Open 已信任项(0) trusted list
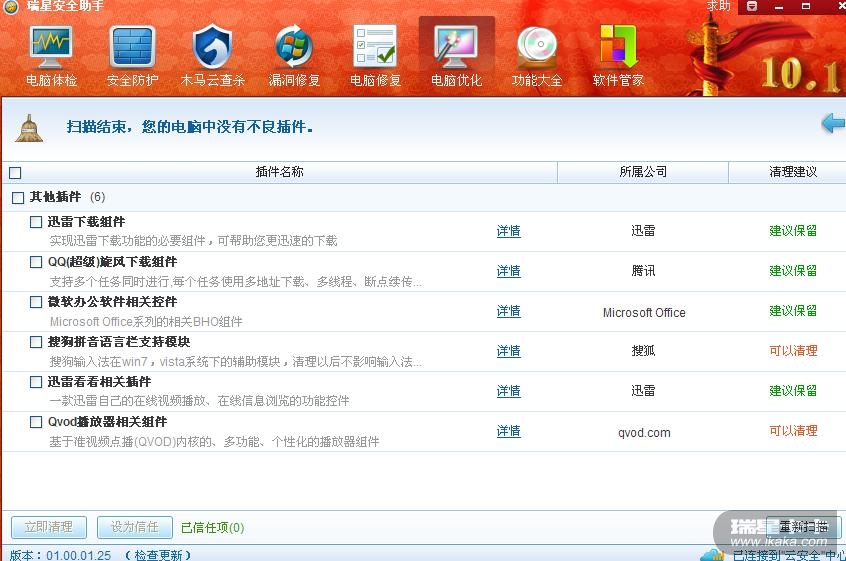The image size is (846, 561). point(213,528)
